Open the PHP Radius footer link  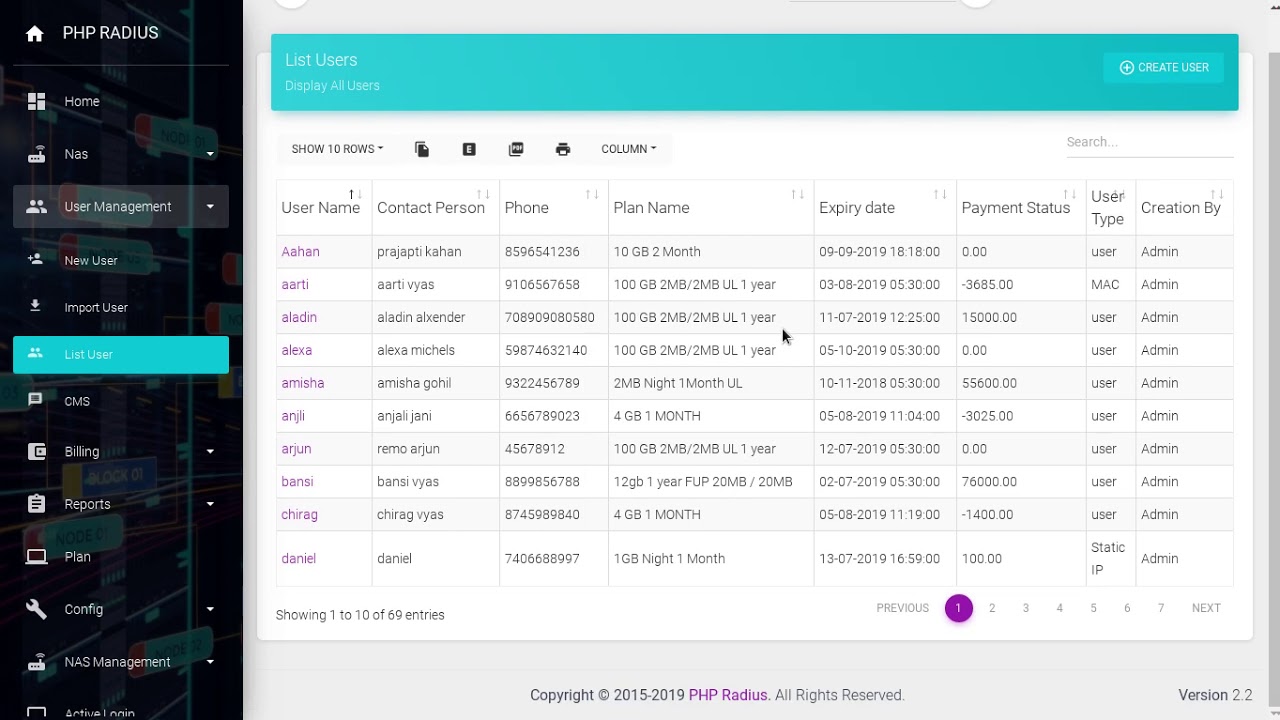pos(728,695)
